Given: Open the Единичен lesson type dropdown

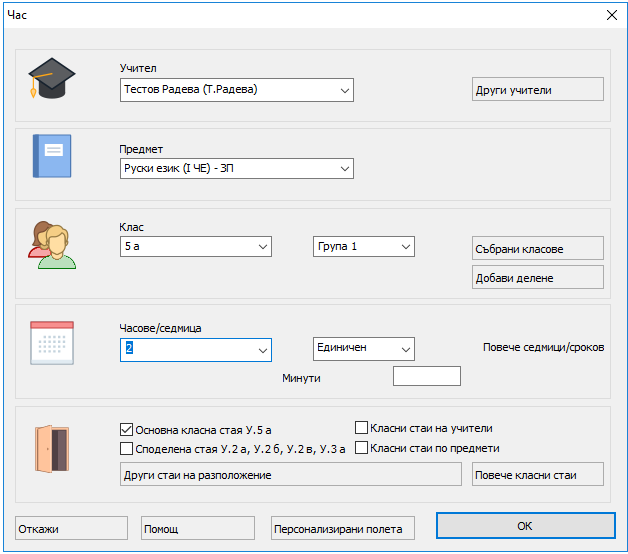Looking at the screenshot, I should (405, 348).
